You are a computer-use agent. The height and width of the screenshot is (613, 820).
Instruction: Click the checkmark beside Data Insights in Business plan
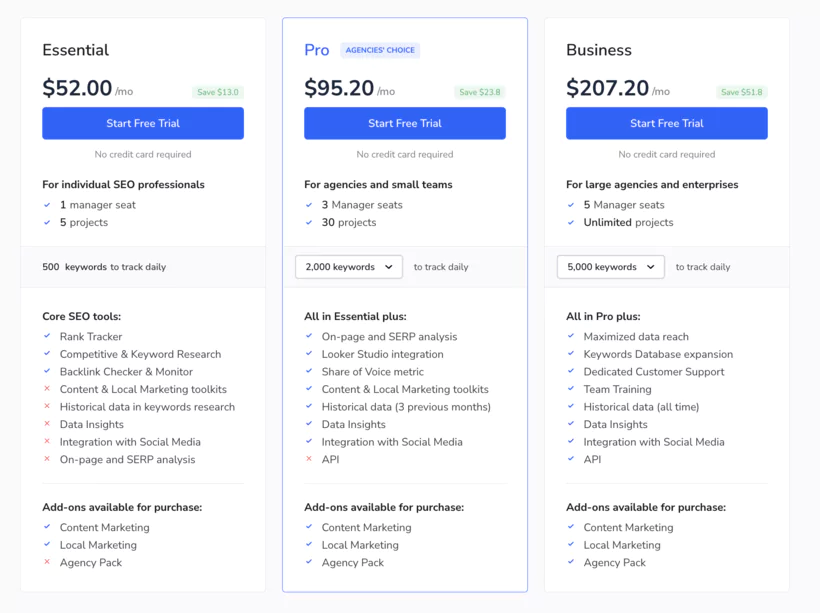click(573, 424)
